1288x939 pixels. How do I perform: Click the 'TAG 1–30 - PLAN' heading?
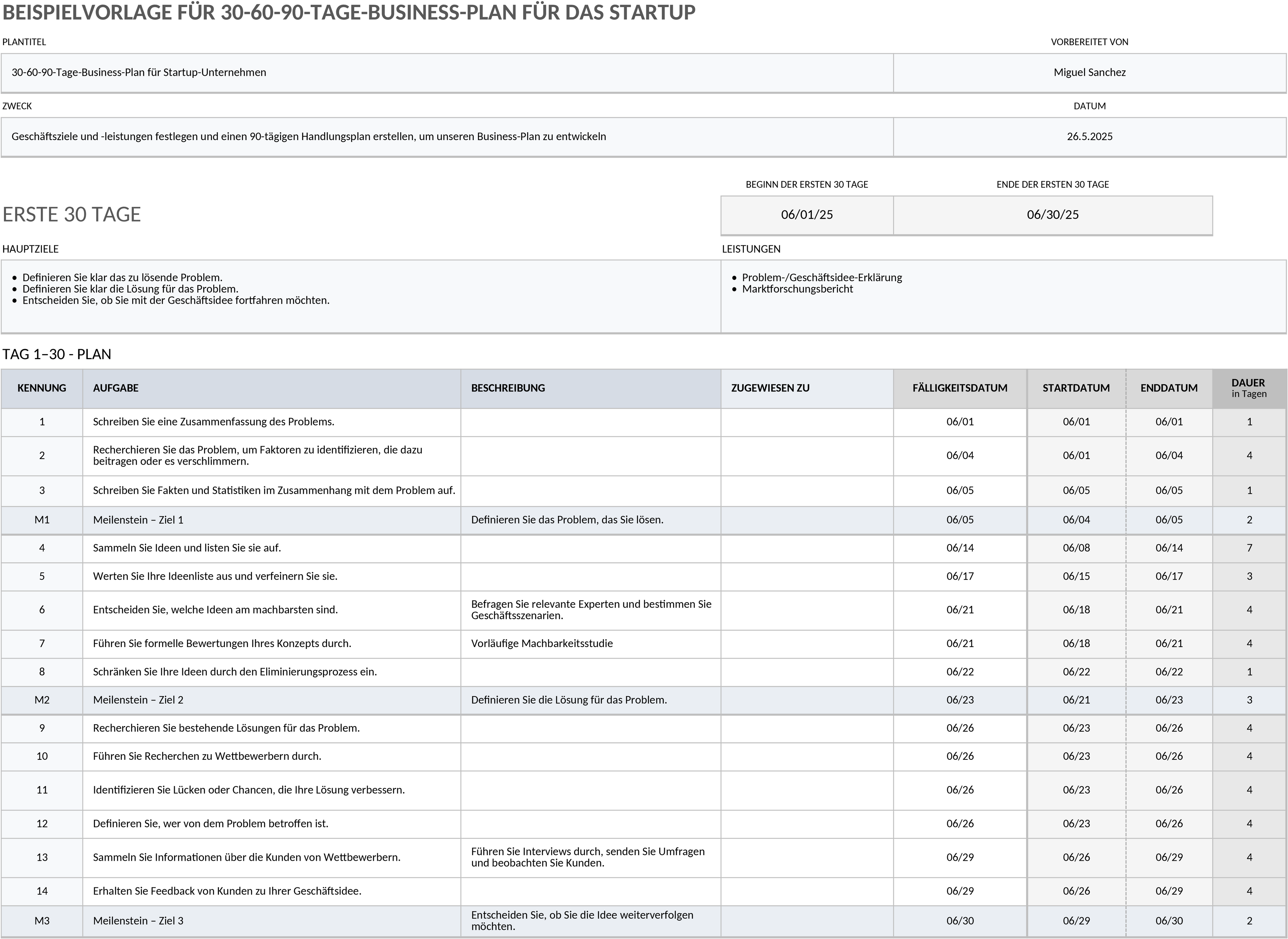tap(57, 355)
